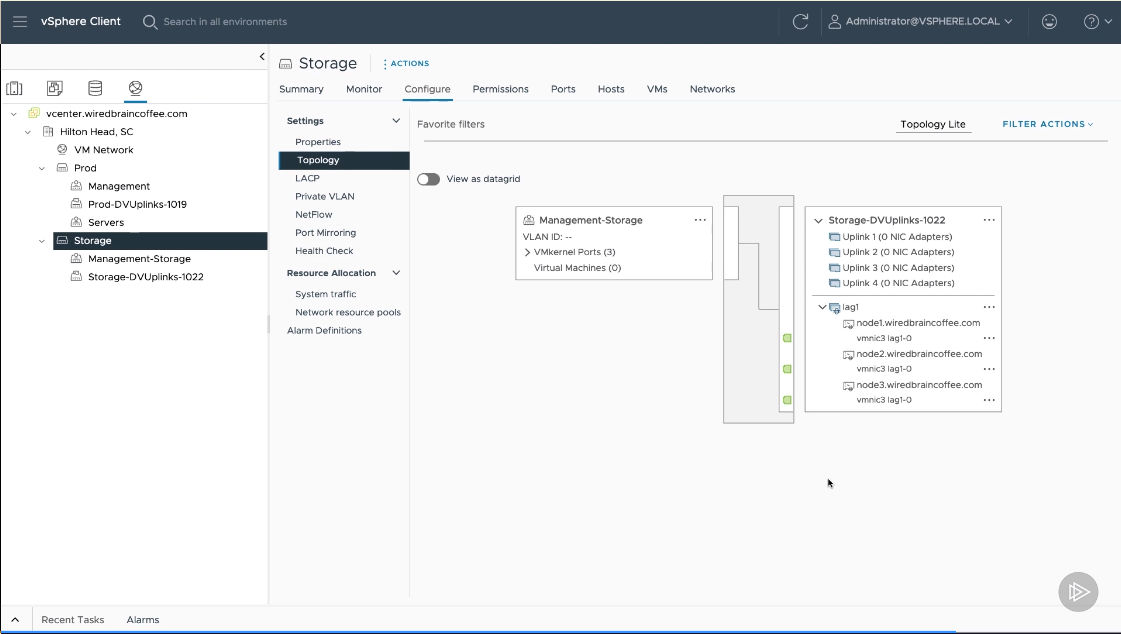The width and height of the screenshot is (1121, 634).
Task: Open the Filter Actions menu
Action: point(1047,124)
